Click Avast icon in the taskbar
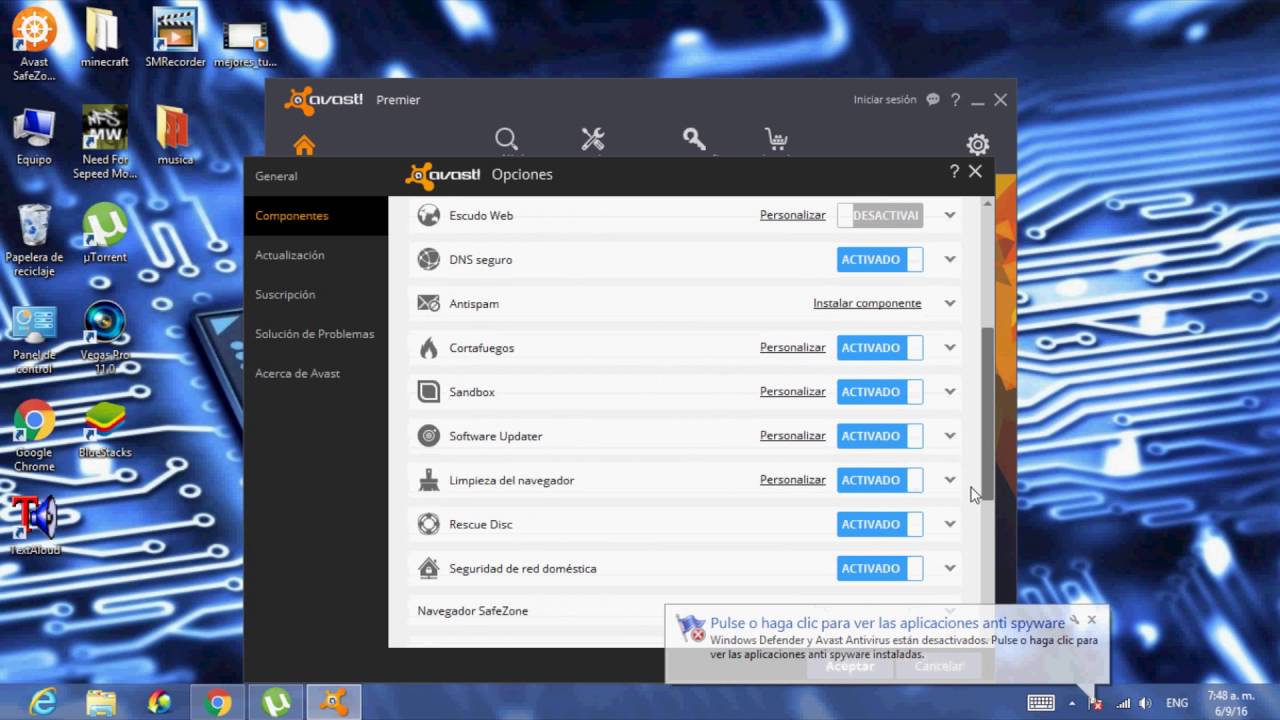Image resolution: width=1280 pixels, height=720 pixels. click(334, 702)
